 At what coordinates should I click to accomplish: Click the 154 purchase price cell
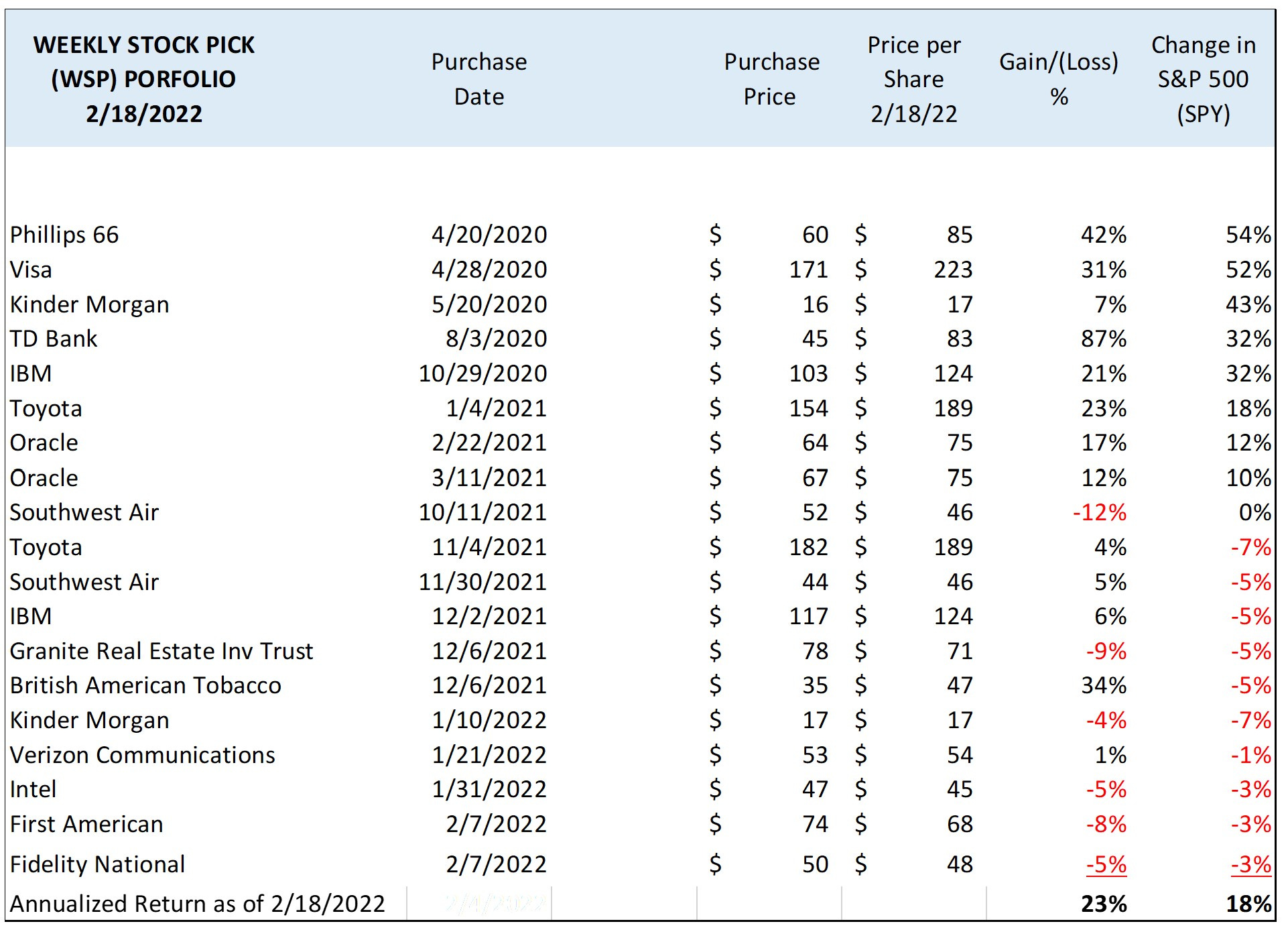pyautogui.click(x=809, y=408)
